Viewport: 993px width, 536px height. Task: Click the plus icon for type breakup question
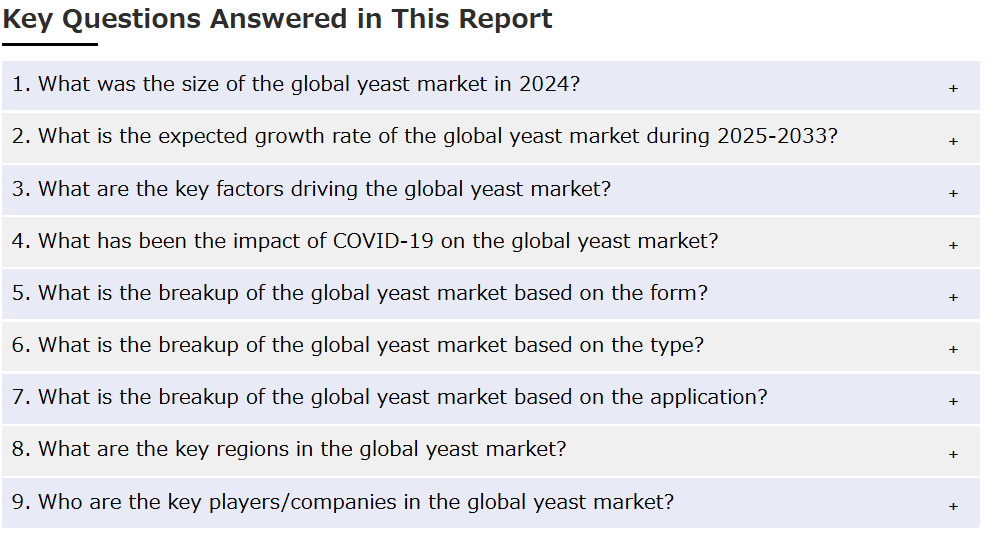click(953, 349)
